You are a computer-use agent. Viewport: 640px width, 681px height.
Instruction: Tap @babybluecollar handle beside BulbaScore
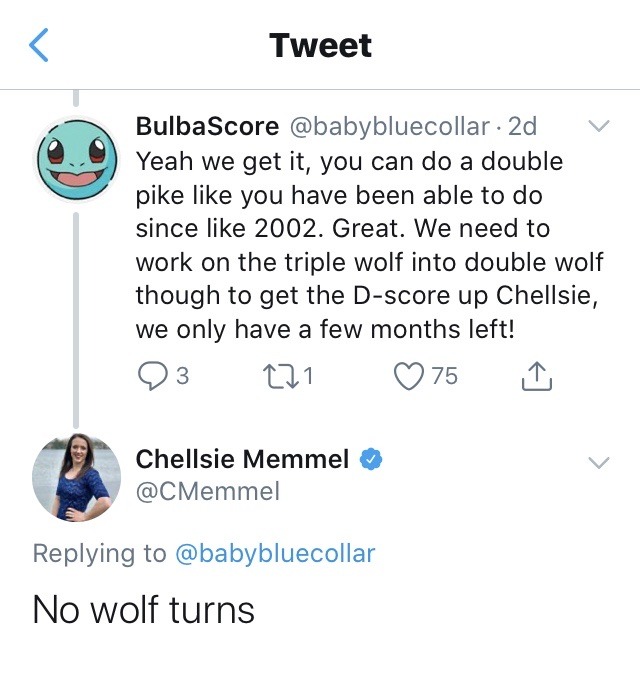pyautogui.click(x=390, y=127)
